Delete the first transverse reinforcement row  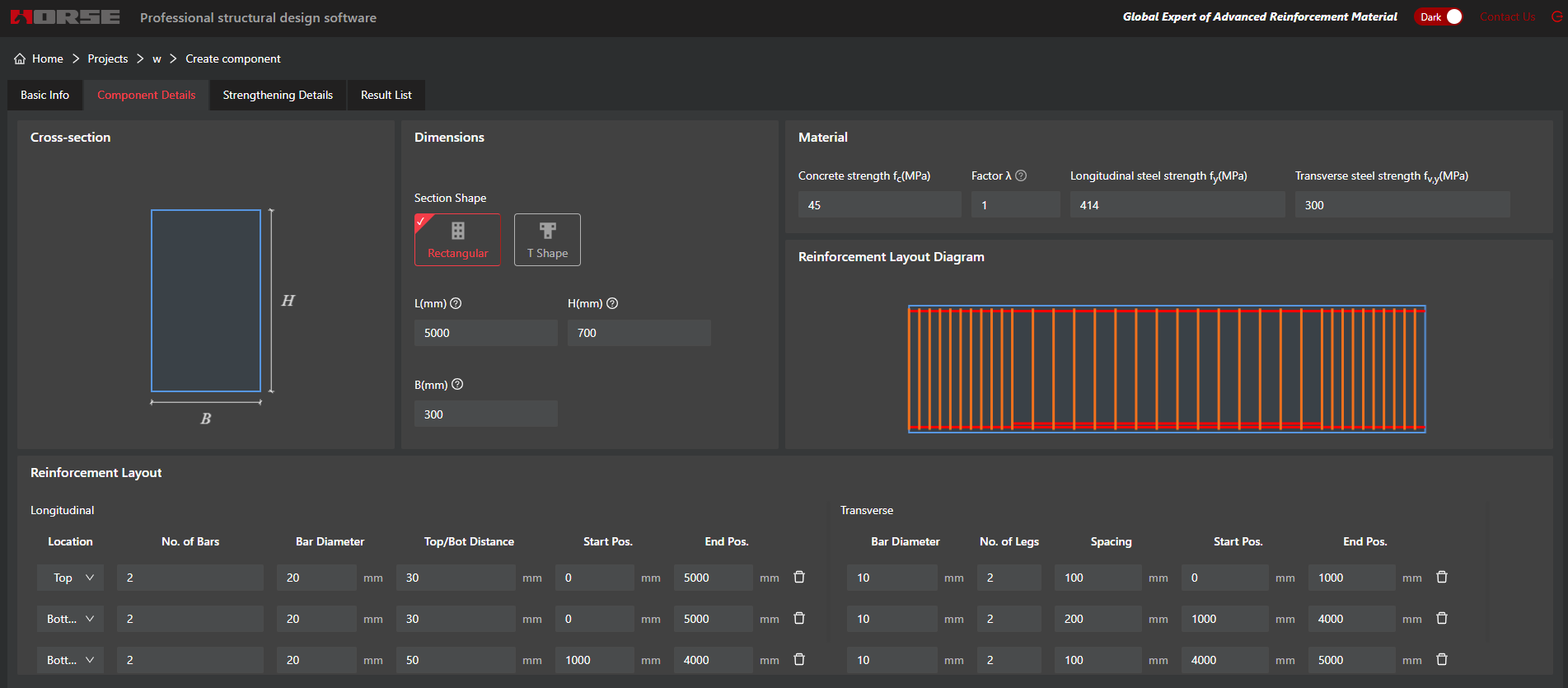(1442, 577)
